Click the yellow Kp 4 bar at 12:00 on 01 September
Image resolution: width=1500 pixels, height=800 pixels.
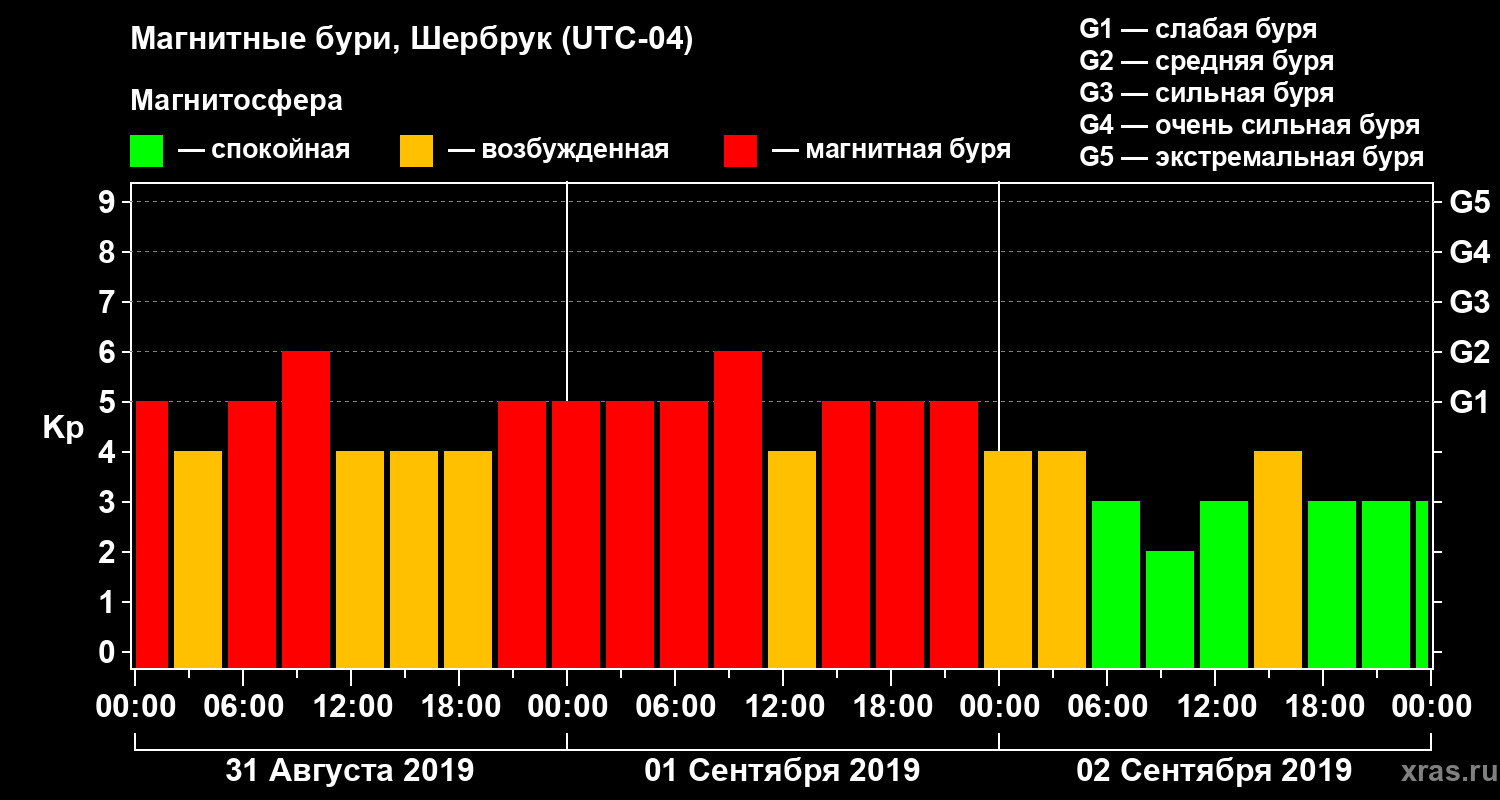[x=792, y=560]
